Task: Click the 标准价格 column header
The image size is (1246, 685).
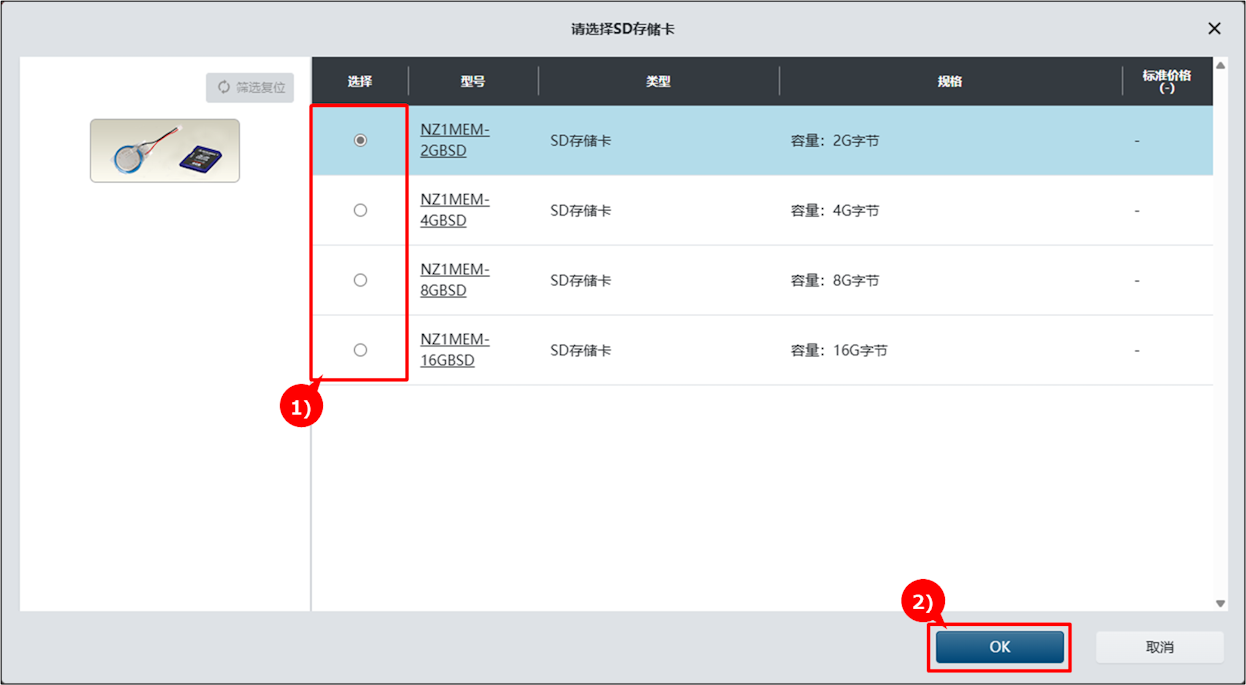Action: tap(1166, 81)
